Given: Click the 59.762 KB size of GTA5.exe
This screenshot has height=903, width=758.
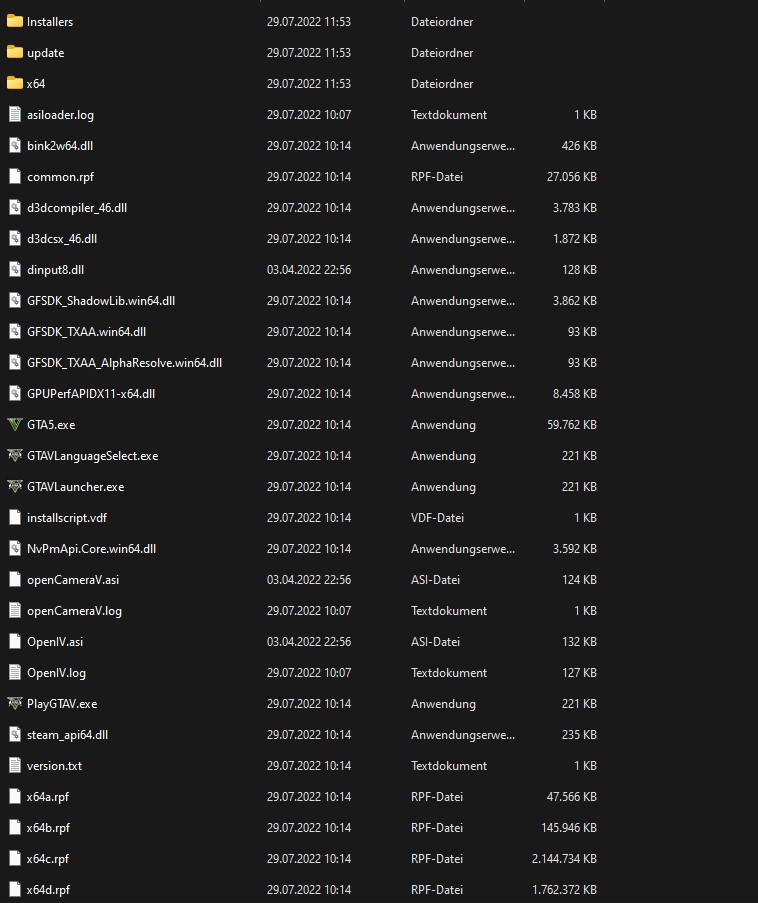Looking at the screenshot, I should point(572,425).
